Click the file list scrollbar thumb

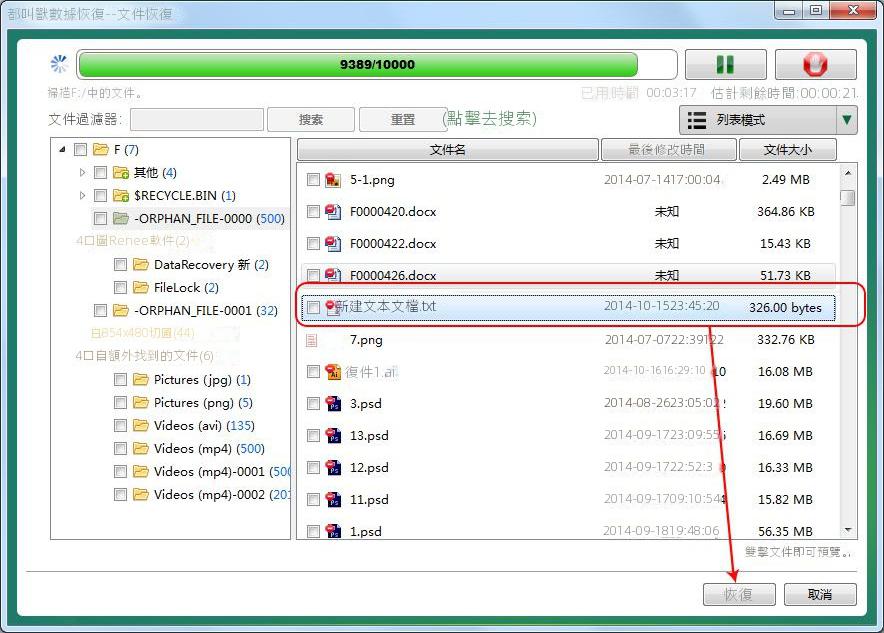click(x=848, y=198)
